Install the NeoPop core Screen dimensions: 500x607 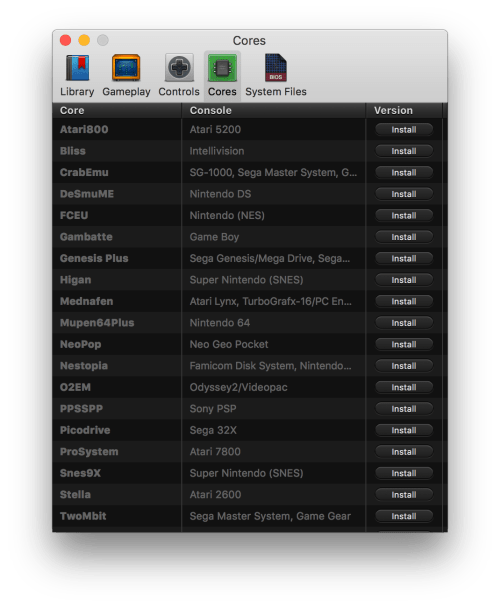(x=404, y=345)
